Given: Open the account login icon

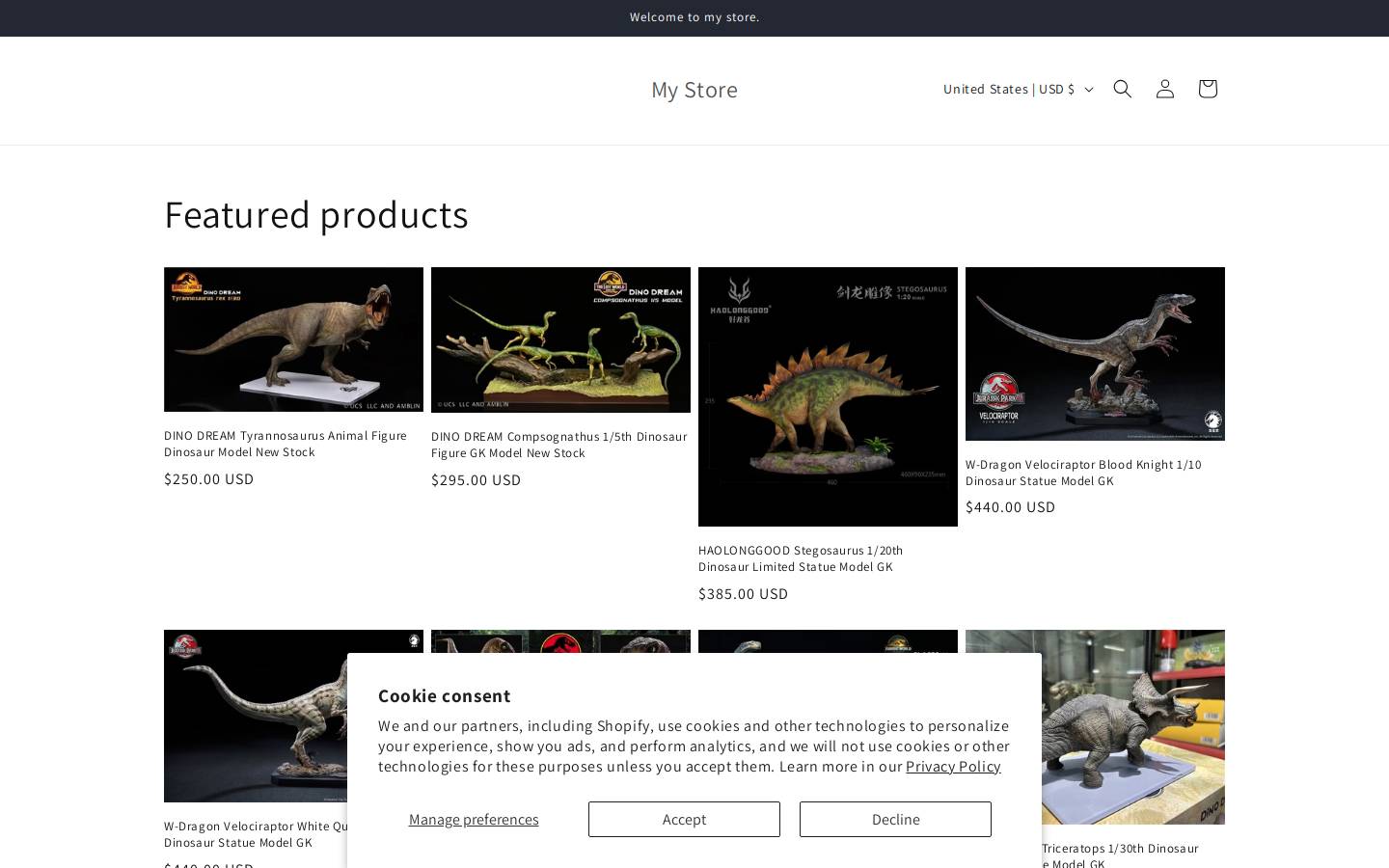Looking at the screenshot, I should [1164, 89].
